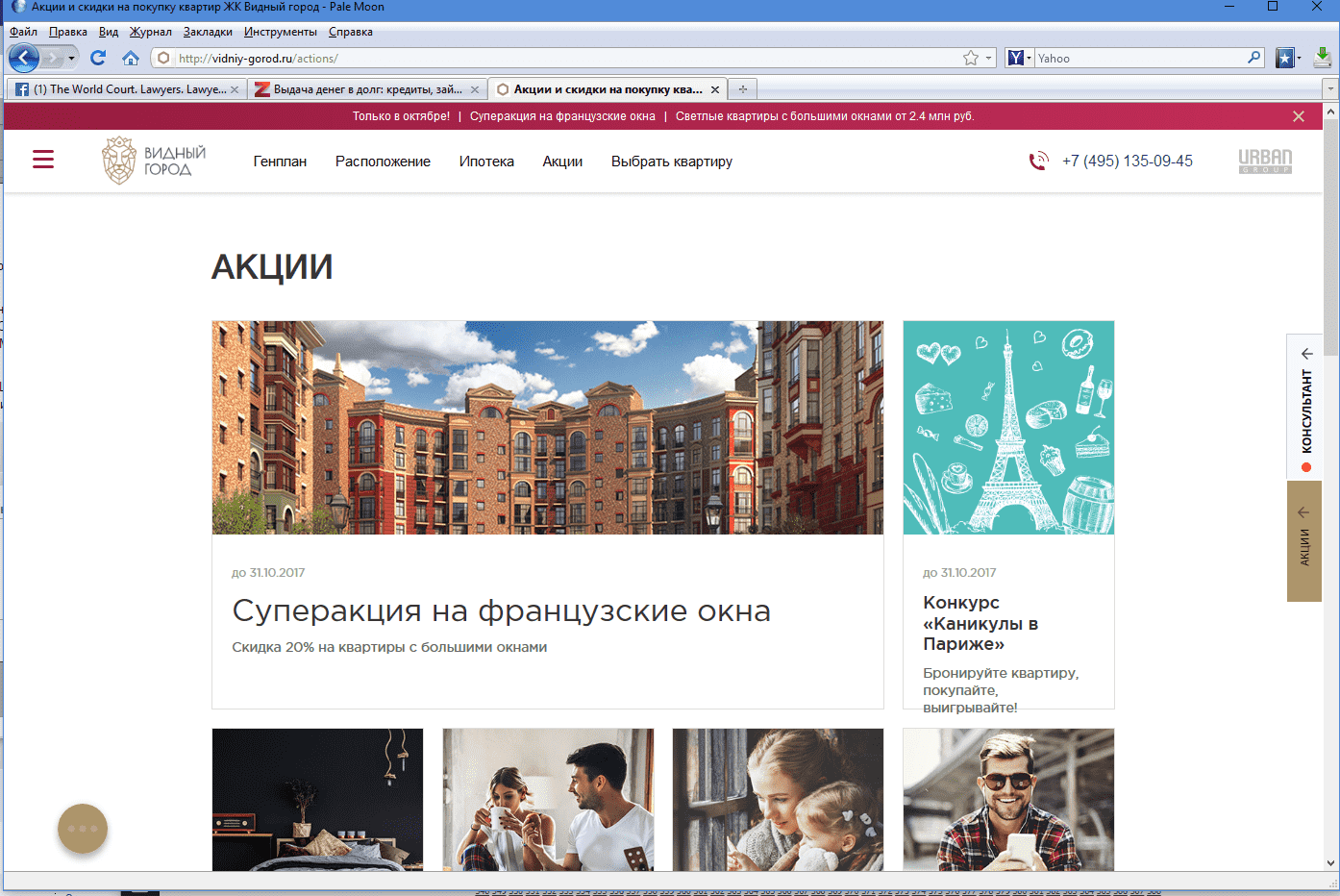Open banner link Суперакция на французские окна
This screenshot has height=896, width=1340.
562,116
